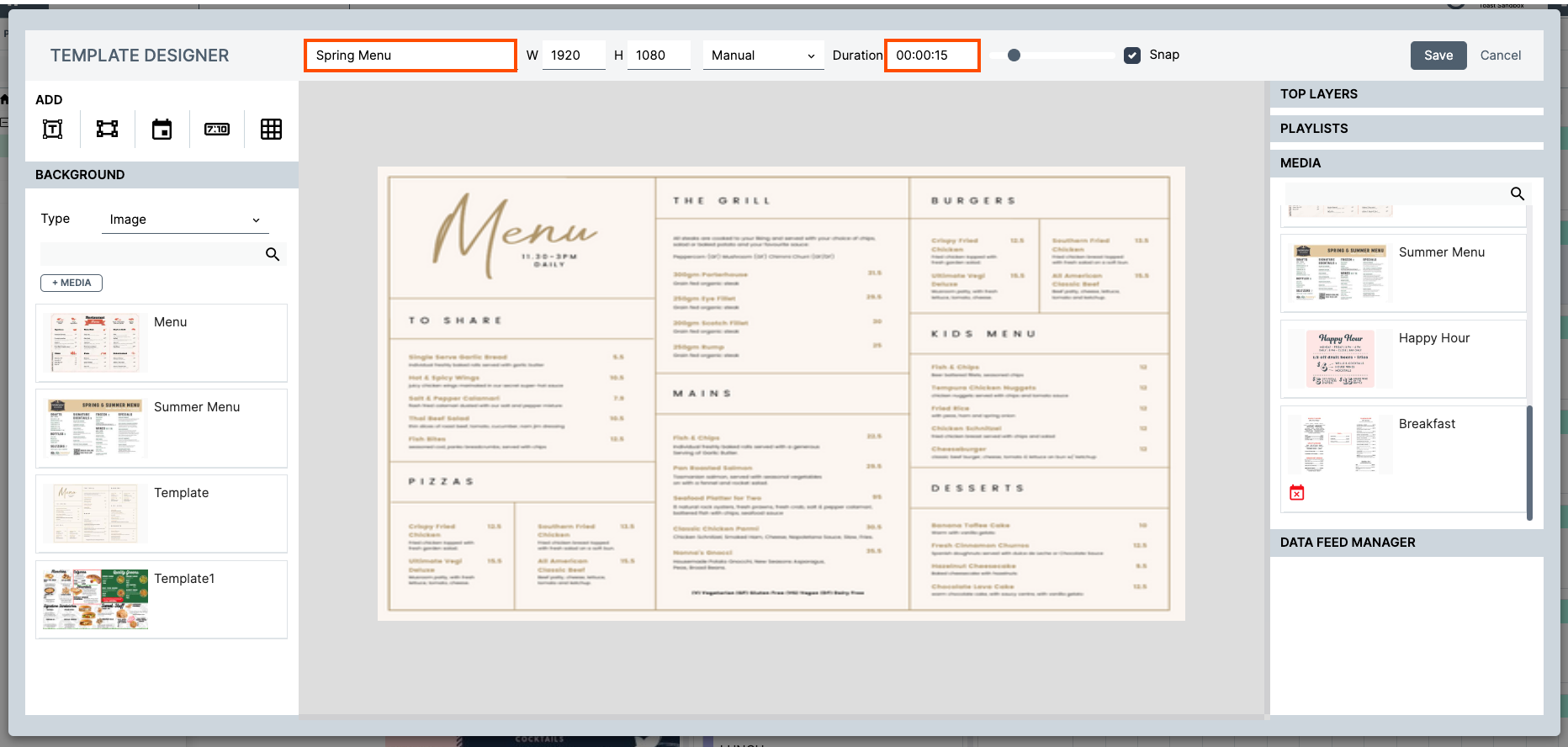Select Template1 background thumbnail

pos(96,599)
